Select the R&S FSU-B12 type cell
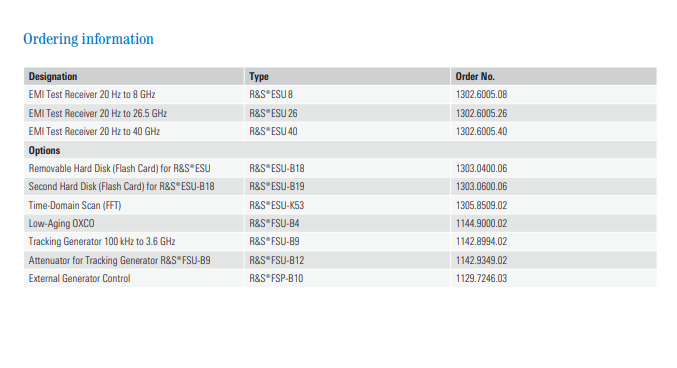Viewport: 677px width, 368px height. point(276,260)
